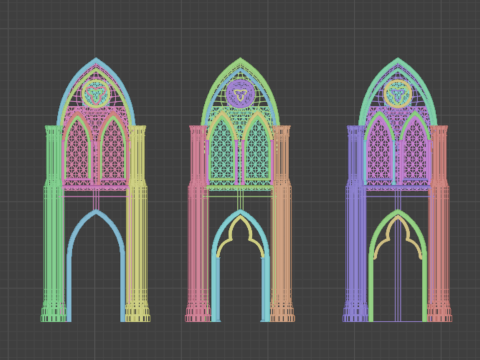
Task: Select the red right pillar of right model
Action: (x=440, y=223)
